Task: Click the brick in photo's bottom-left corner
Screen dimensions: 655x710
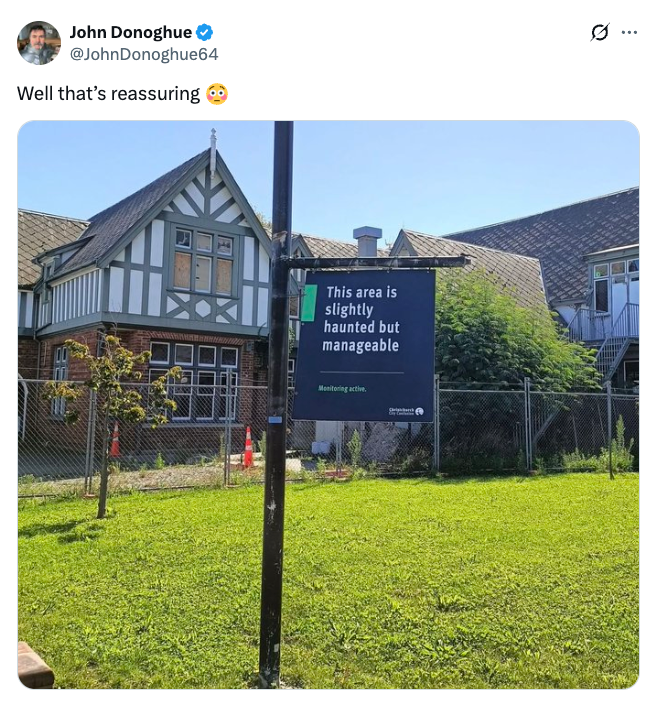Action: [x=35, y=665]
